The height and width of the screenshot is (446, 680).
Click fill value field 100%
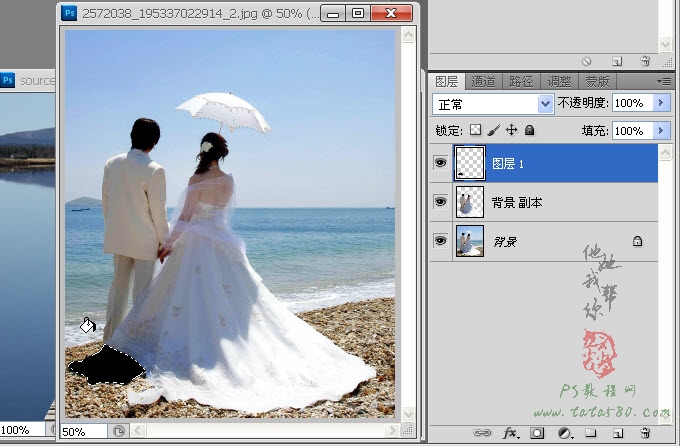[x=633, y=131]
